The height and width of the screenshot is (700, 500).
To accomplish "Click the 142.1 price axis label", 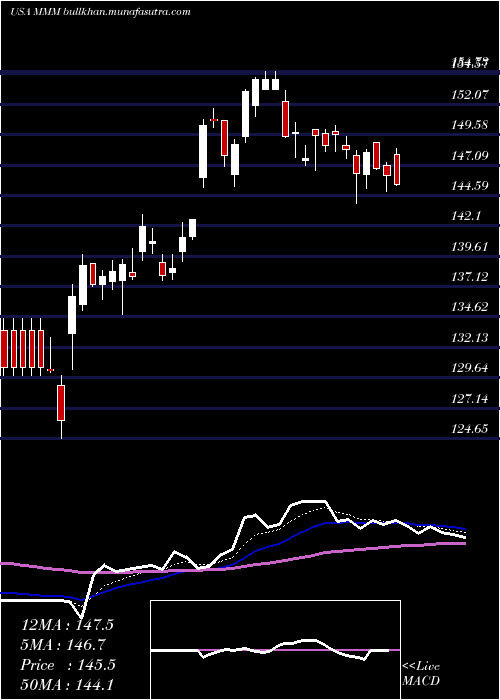I will pos(467,216).
